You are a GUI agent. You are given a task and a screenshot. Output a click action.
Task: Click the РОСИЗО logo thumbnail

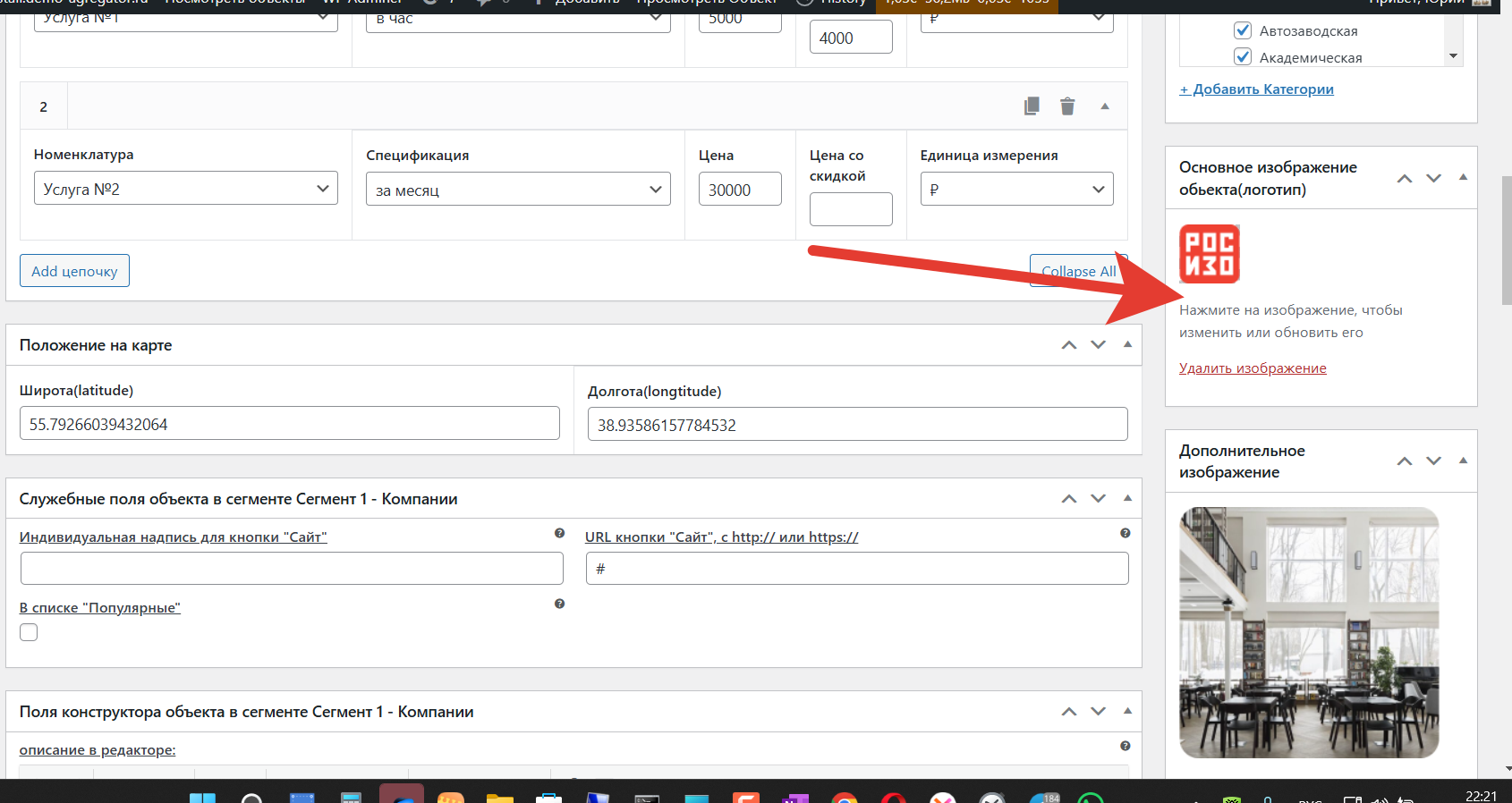pyautogui.click(x=1210, y=254)
